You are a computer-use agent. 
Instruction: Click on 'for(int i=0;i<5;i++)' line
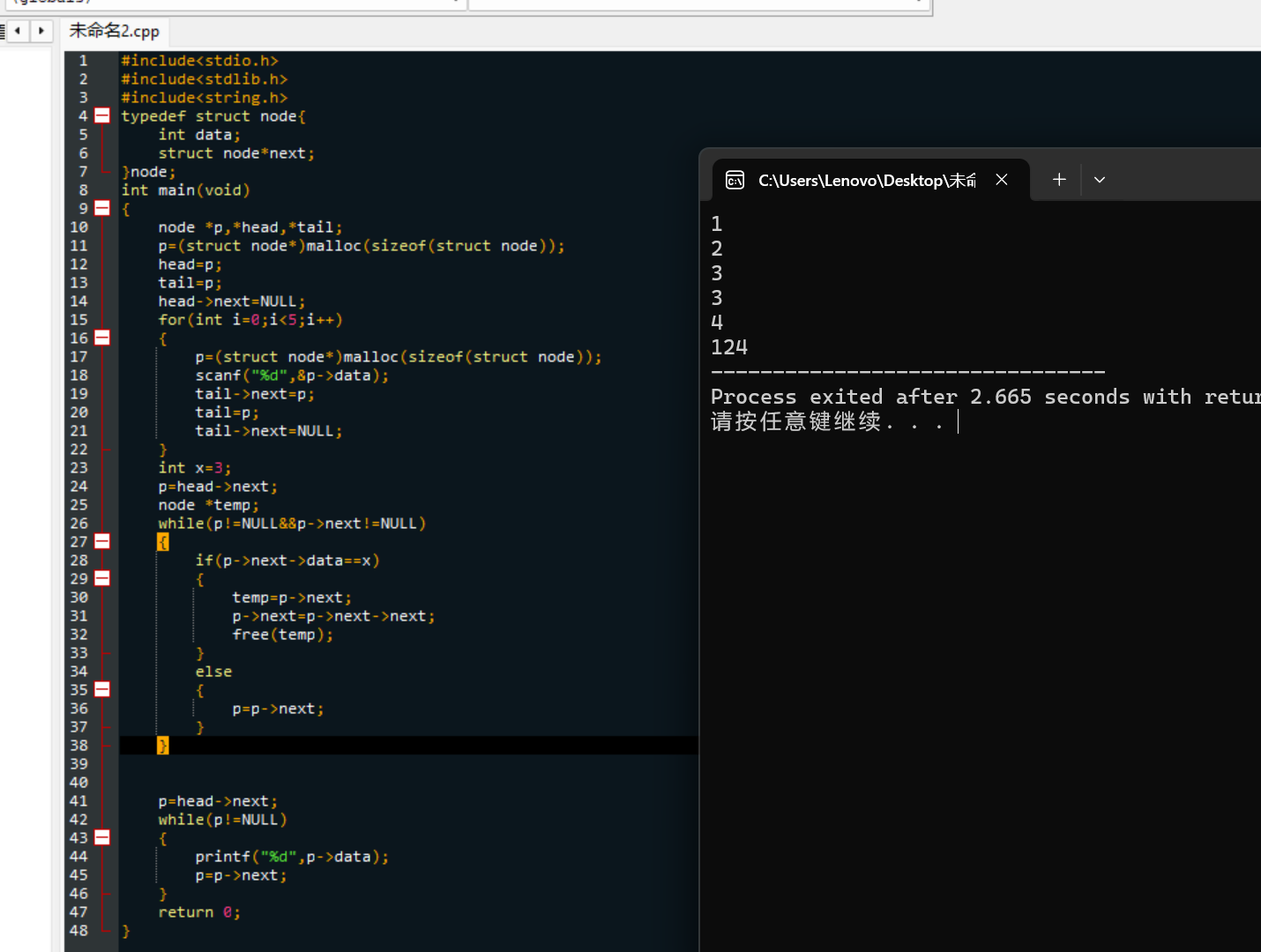click(x=250, y=320)
